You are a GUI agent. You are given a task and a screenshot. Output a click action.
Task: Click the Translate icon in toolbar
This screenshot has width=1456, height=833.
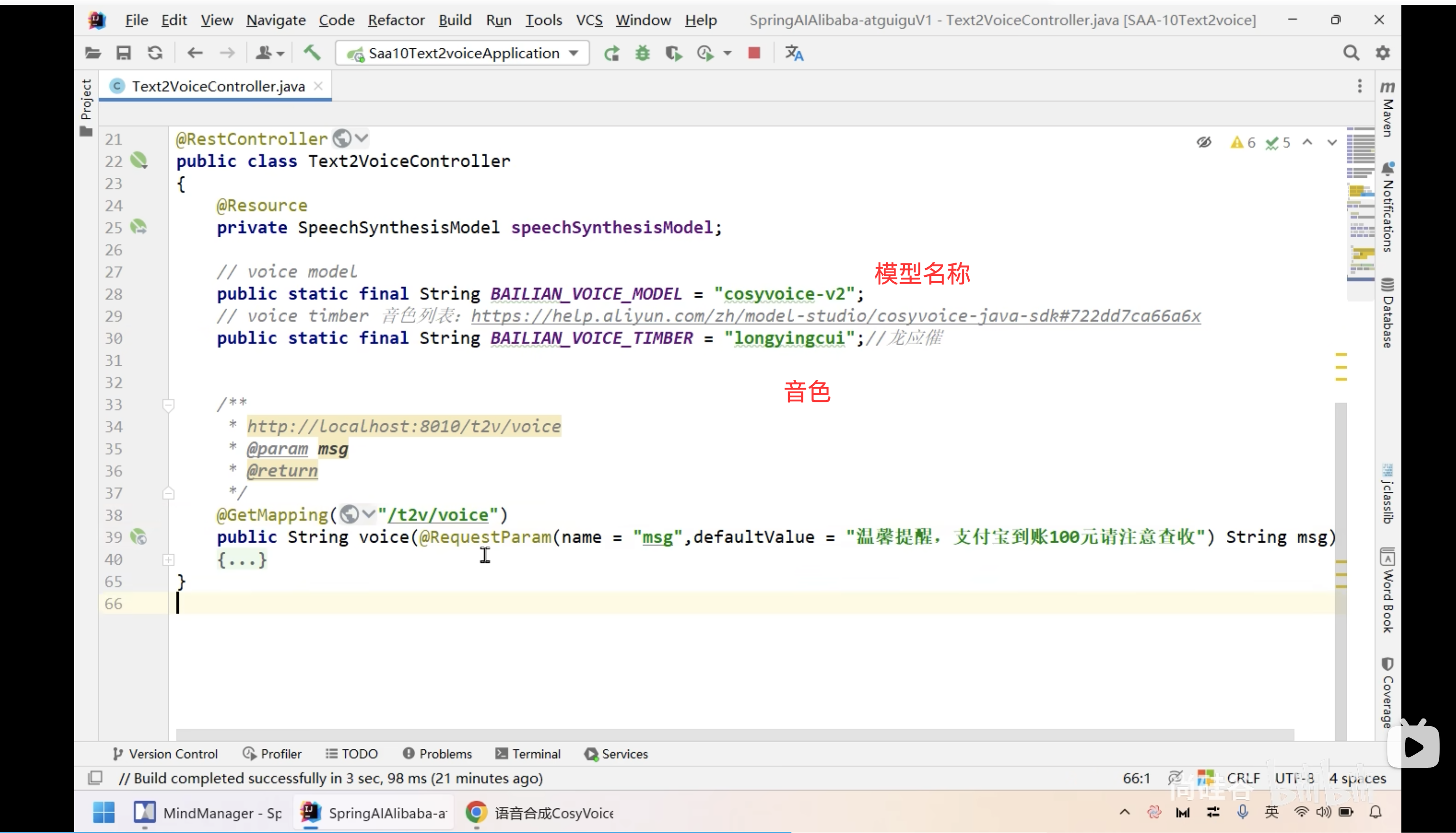[x=794, y=53]
